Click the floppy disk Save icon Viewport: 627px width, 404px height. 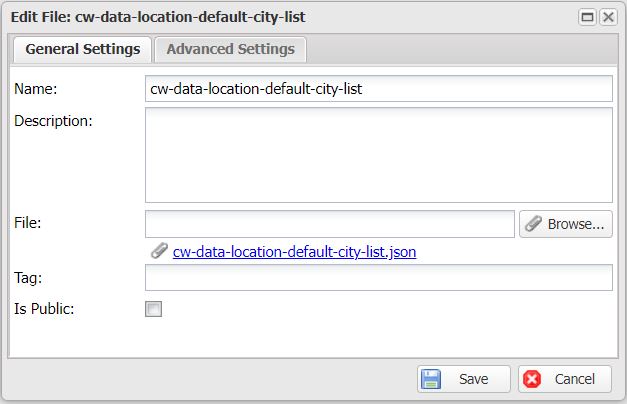431,379
